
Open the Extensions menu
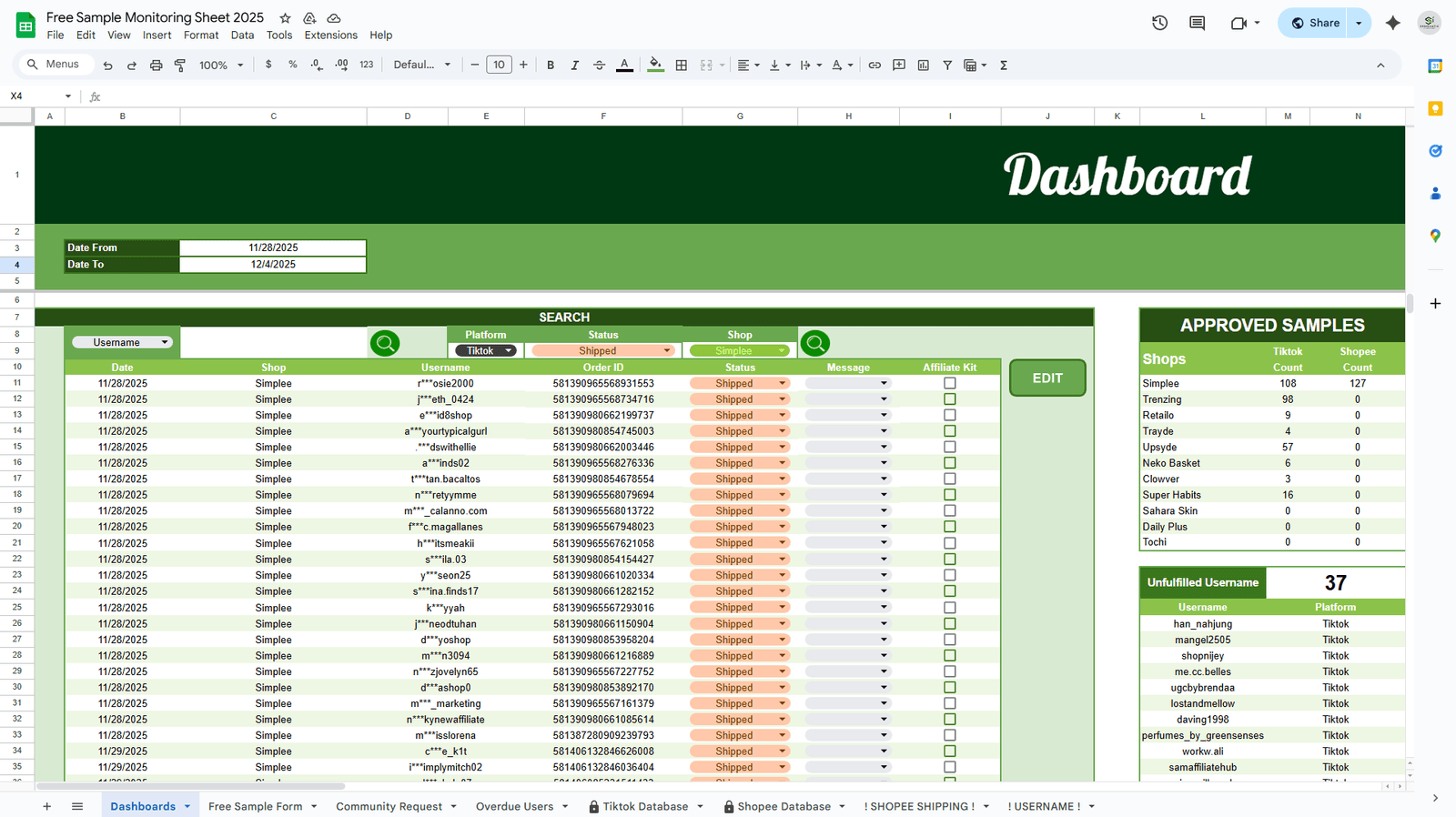point(330,35)
